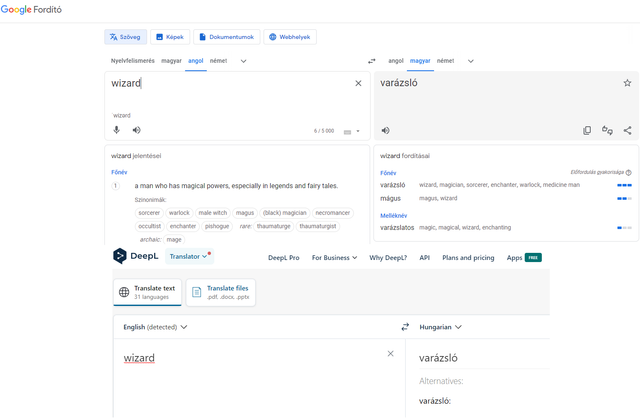Rate this translation with feedback icon

coord(607,131)
